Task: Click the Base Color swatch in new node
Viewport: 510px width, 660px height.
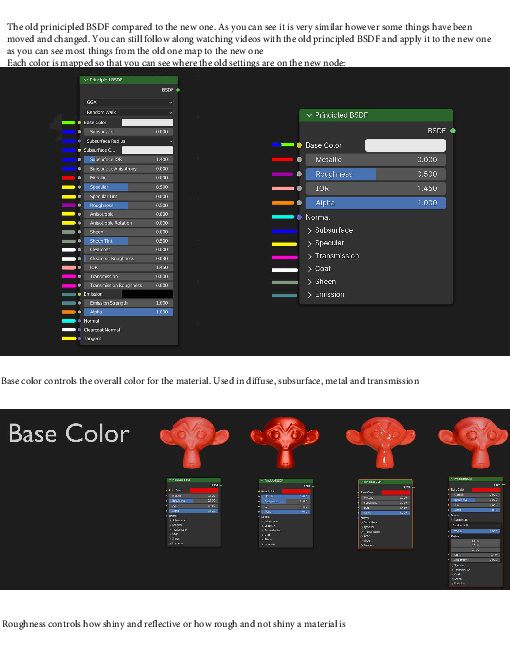Action: [x=405, y=145]
